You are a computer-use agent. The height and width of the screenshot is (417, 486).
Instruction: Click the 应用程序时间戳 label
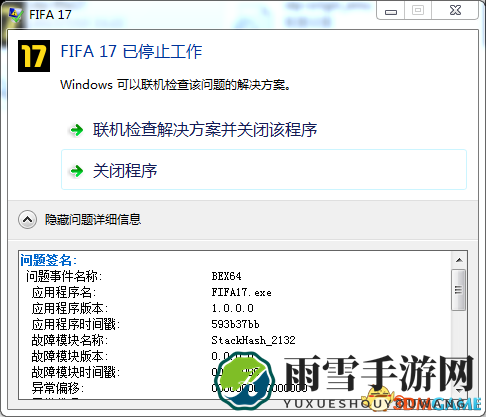point(76,324)
